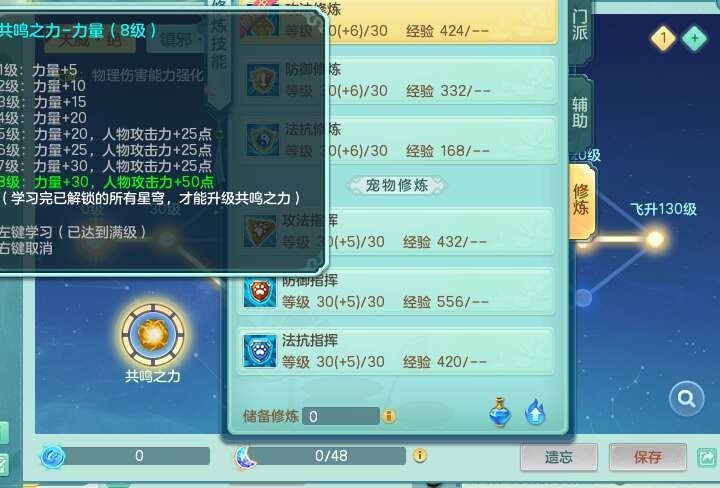Screen dimensions: 720x488
Task: Click the 遗忘 button
Action: [x=558, y=457]
